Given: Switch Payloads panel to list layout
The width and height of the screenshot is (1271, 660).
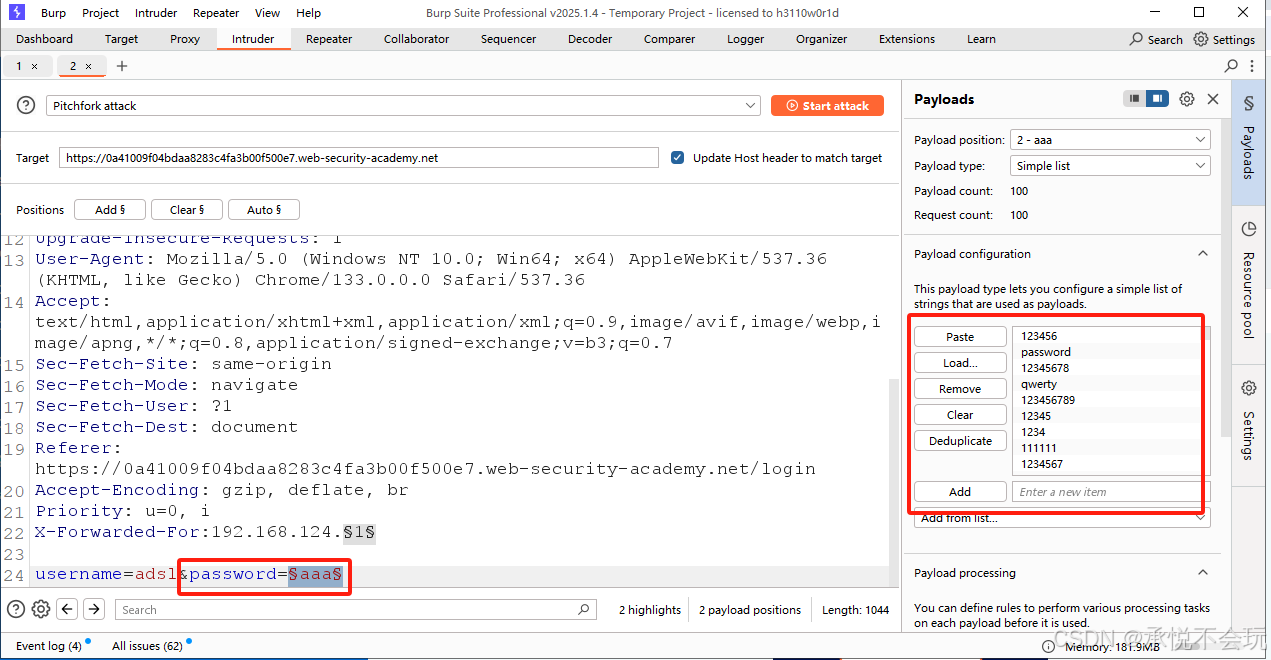Looking at the screenshot, I should click(1134, 99).
